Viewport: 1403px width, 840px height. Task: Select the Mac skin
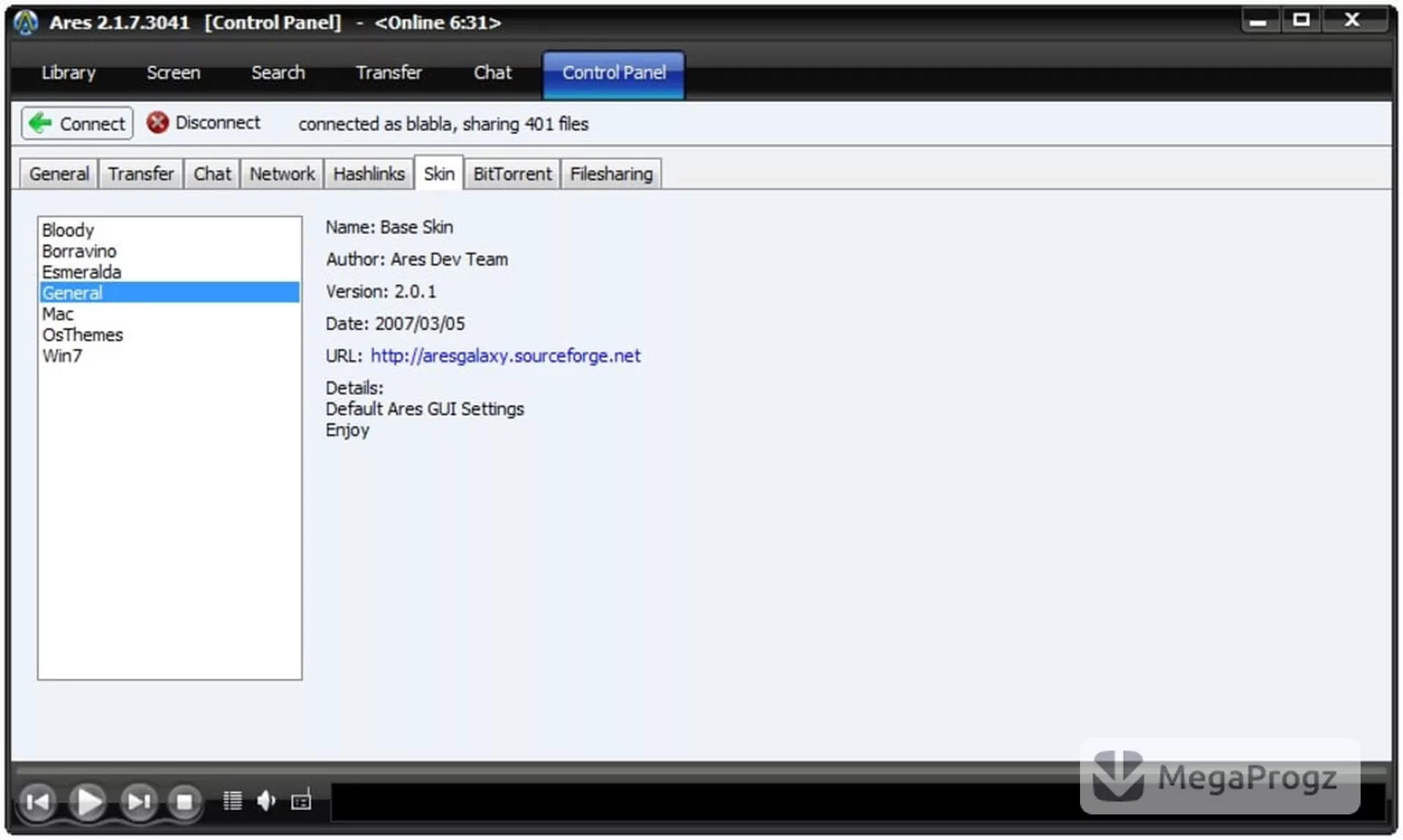pos(170,314)
